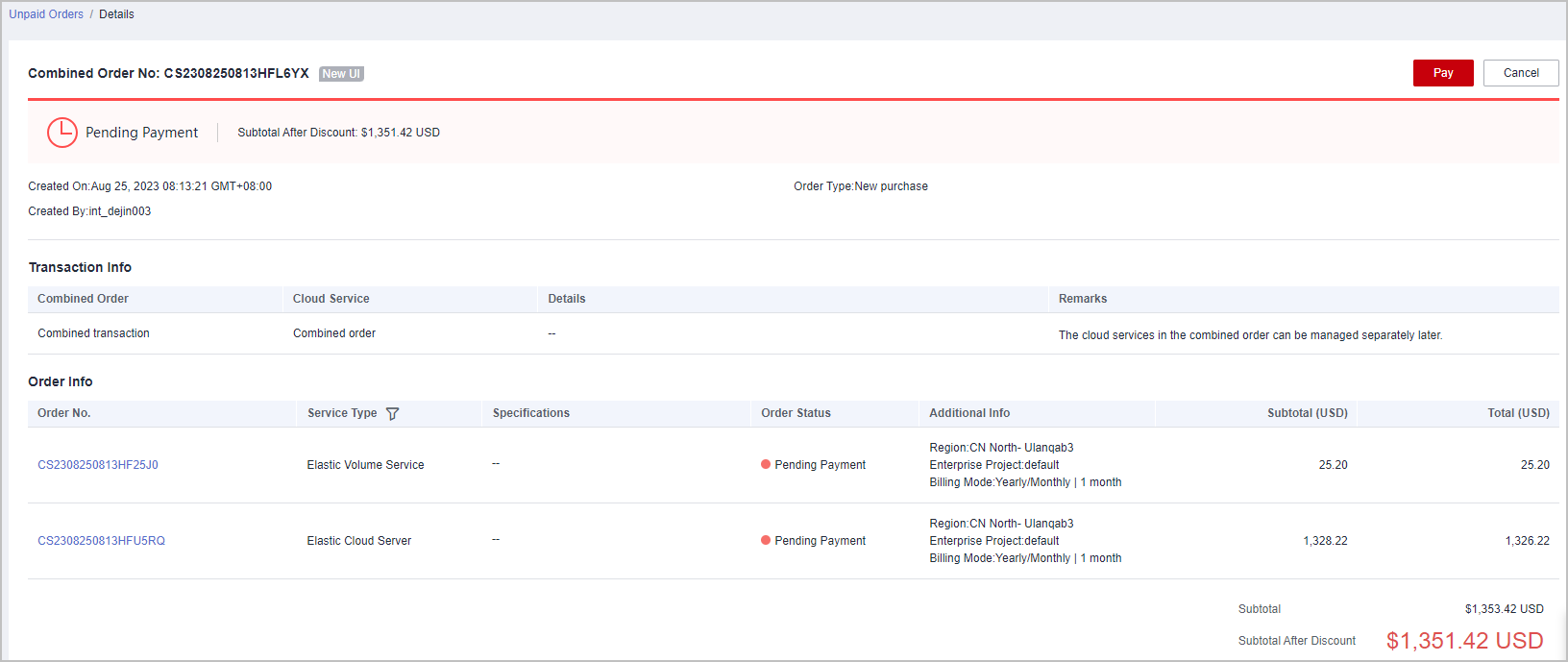
Task: Click the Details breadcrumb item
Action: [116, 14]
